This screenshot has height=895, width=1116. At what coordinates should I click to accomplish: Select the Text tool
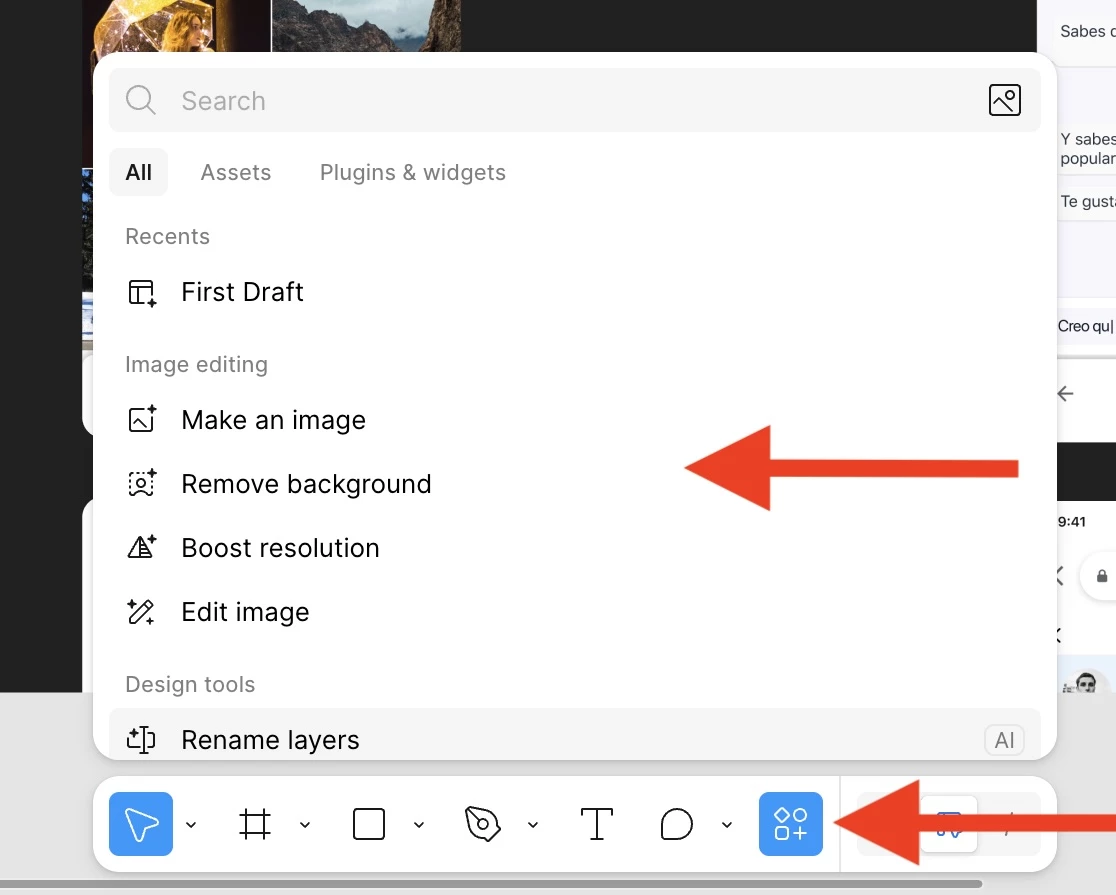596,824
